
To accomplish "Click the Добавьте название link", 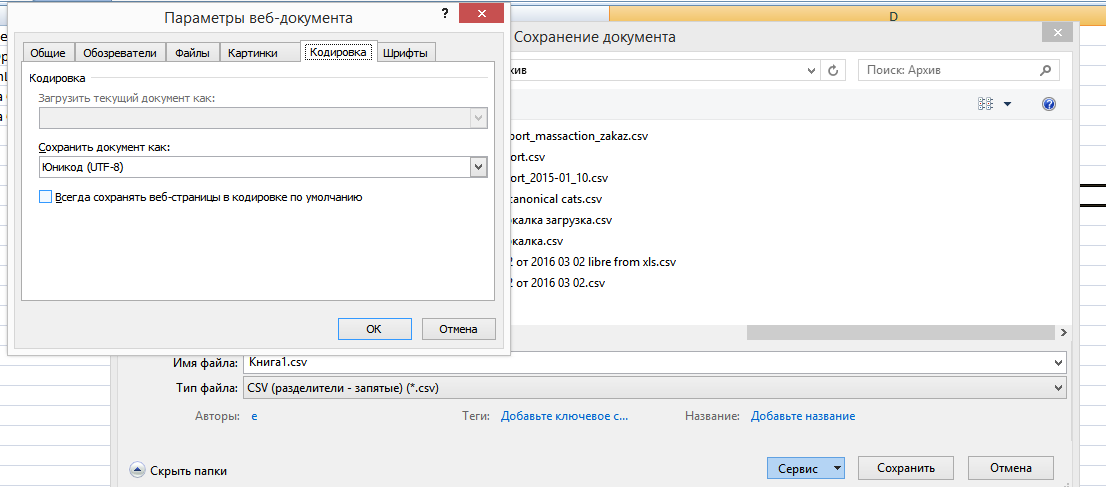I will click(803, 416).
